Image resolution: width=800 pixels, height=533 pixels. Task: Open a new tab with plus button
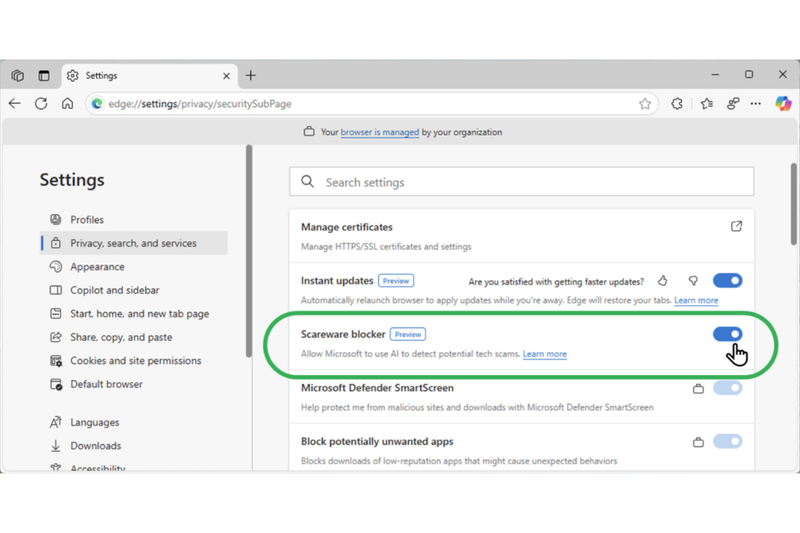(x=251, y=75)
